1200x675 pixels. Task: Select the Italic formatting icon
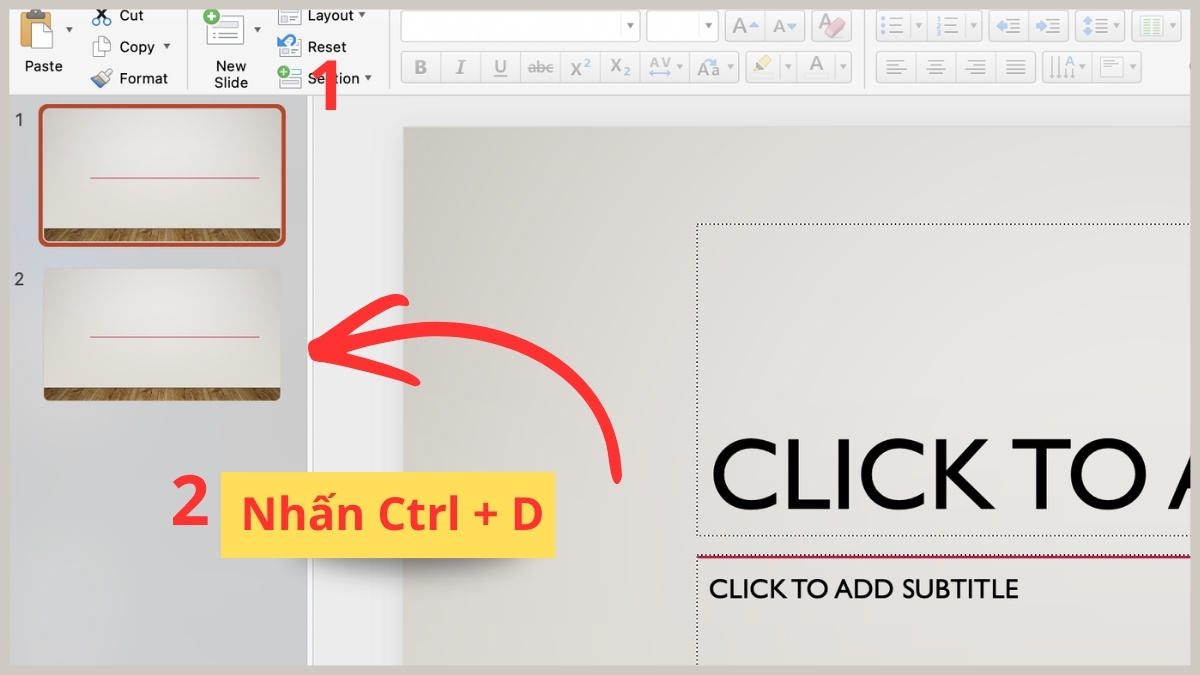pos(460,67)
